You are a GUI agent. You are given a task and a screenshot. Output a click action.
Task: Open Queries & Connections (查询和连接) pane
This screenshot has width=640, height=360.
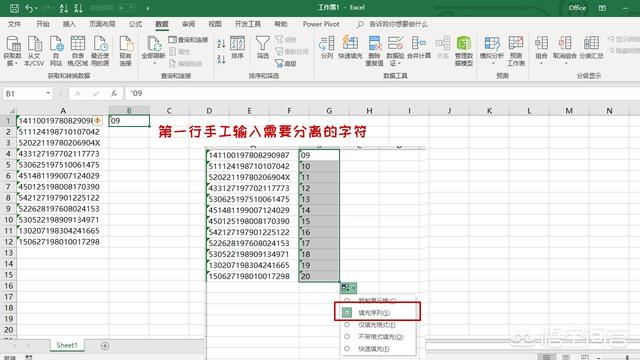point(188,40)
